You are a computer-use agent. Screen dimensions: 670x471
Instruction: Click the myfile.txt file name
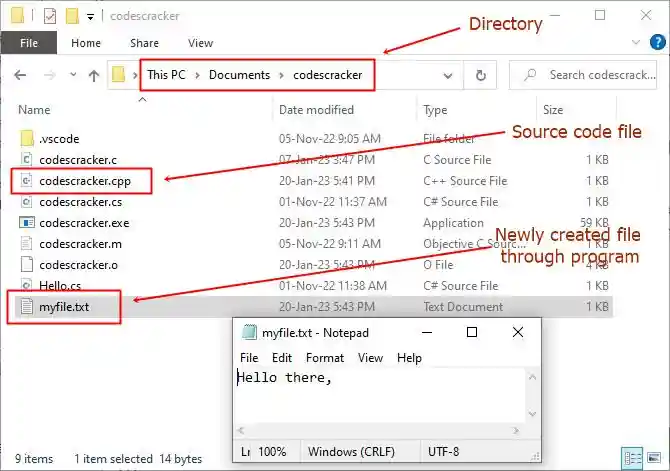64,307
